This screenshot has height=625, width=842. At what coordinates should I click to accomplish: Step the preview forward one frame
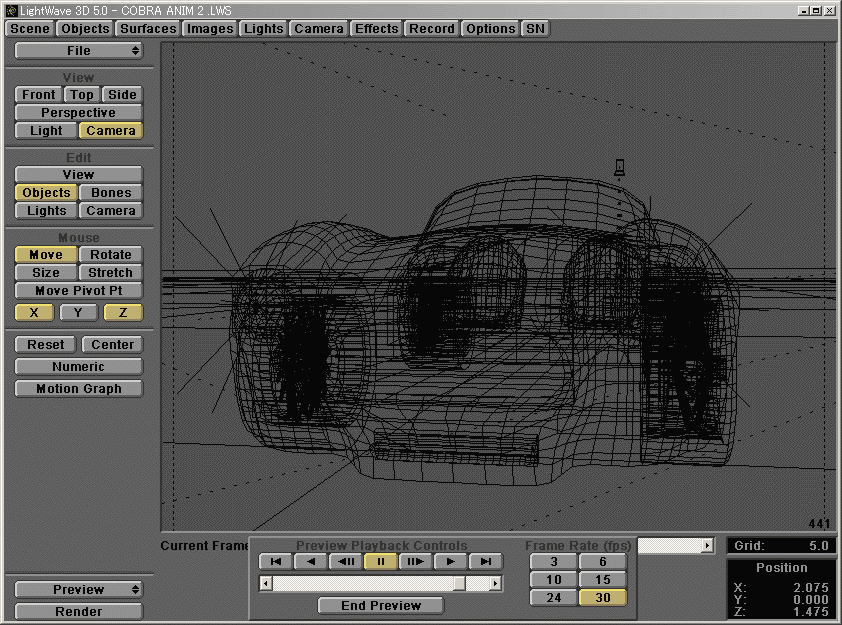point(415,561)
